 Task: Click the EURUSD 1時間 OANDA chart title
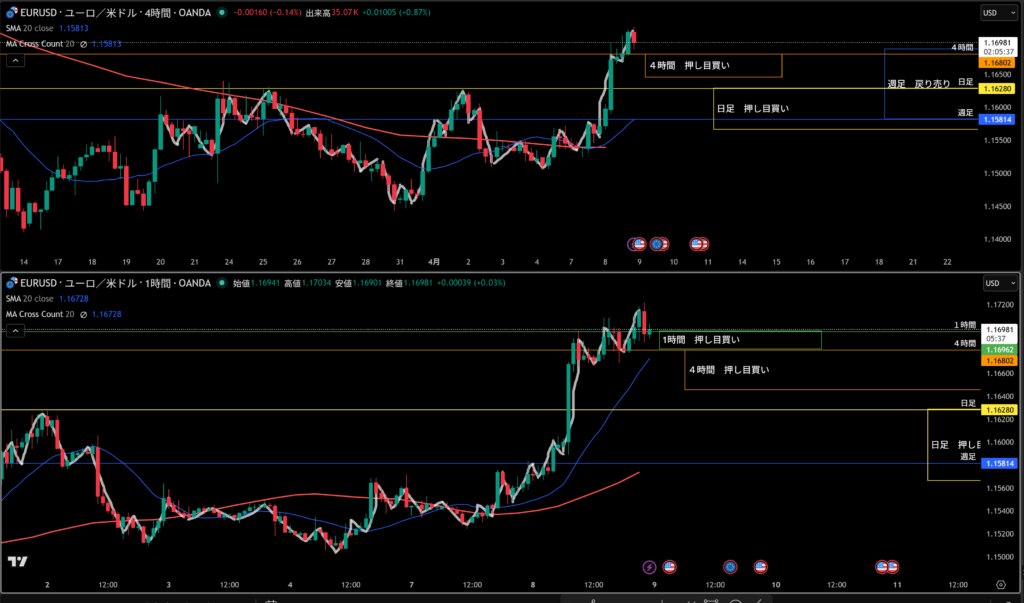(x=110, y=283)
